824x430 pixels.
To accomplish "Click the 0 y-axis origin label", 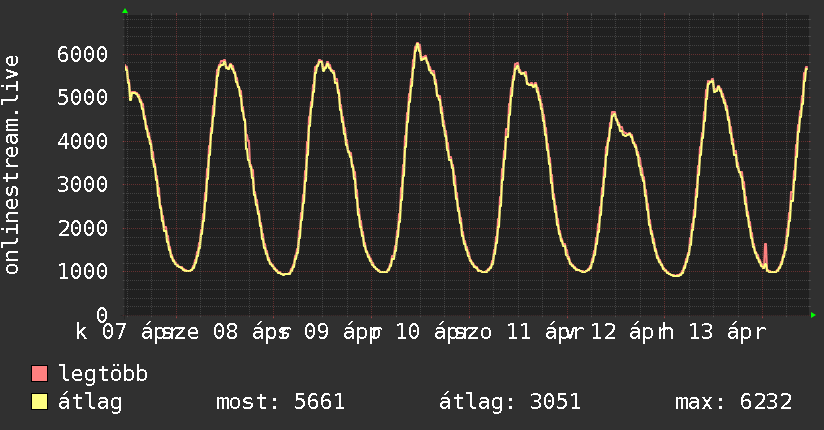I will tap(101, 315).
